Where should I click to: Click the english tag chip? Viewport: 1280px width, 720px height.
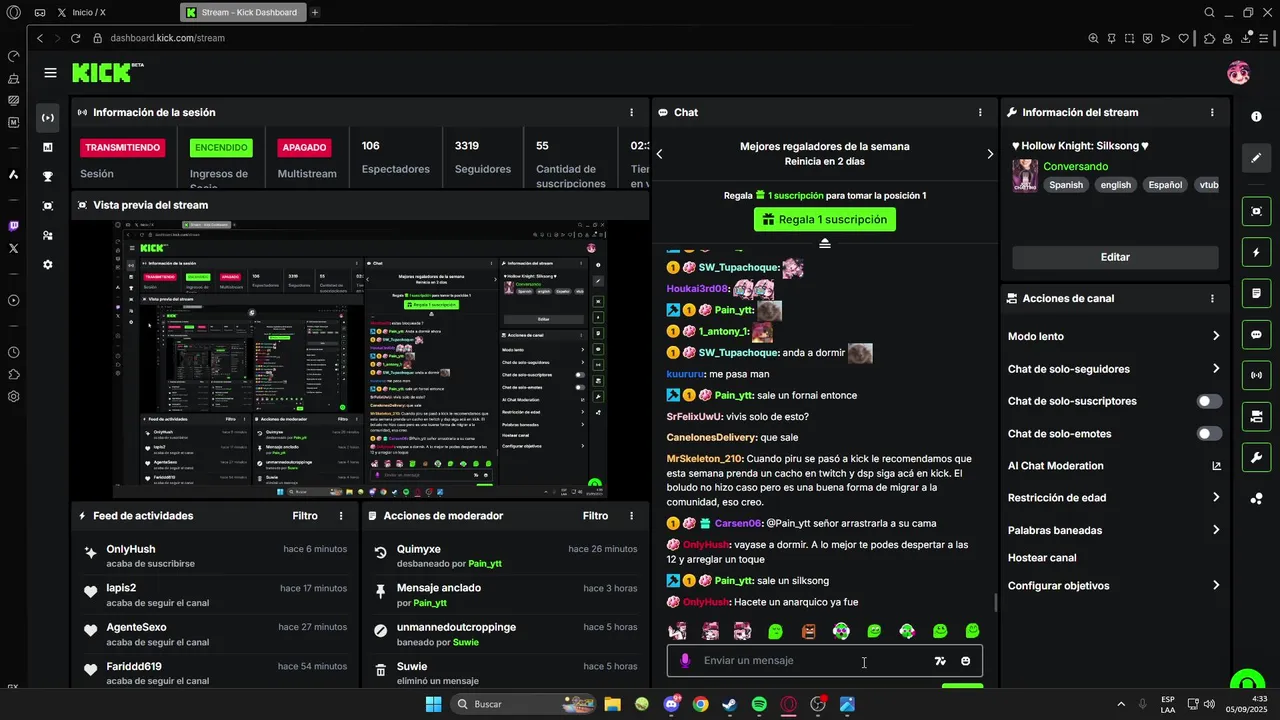(1115, 185)
